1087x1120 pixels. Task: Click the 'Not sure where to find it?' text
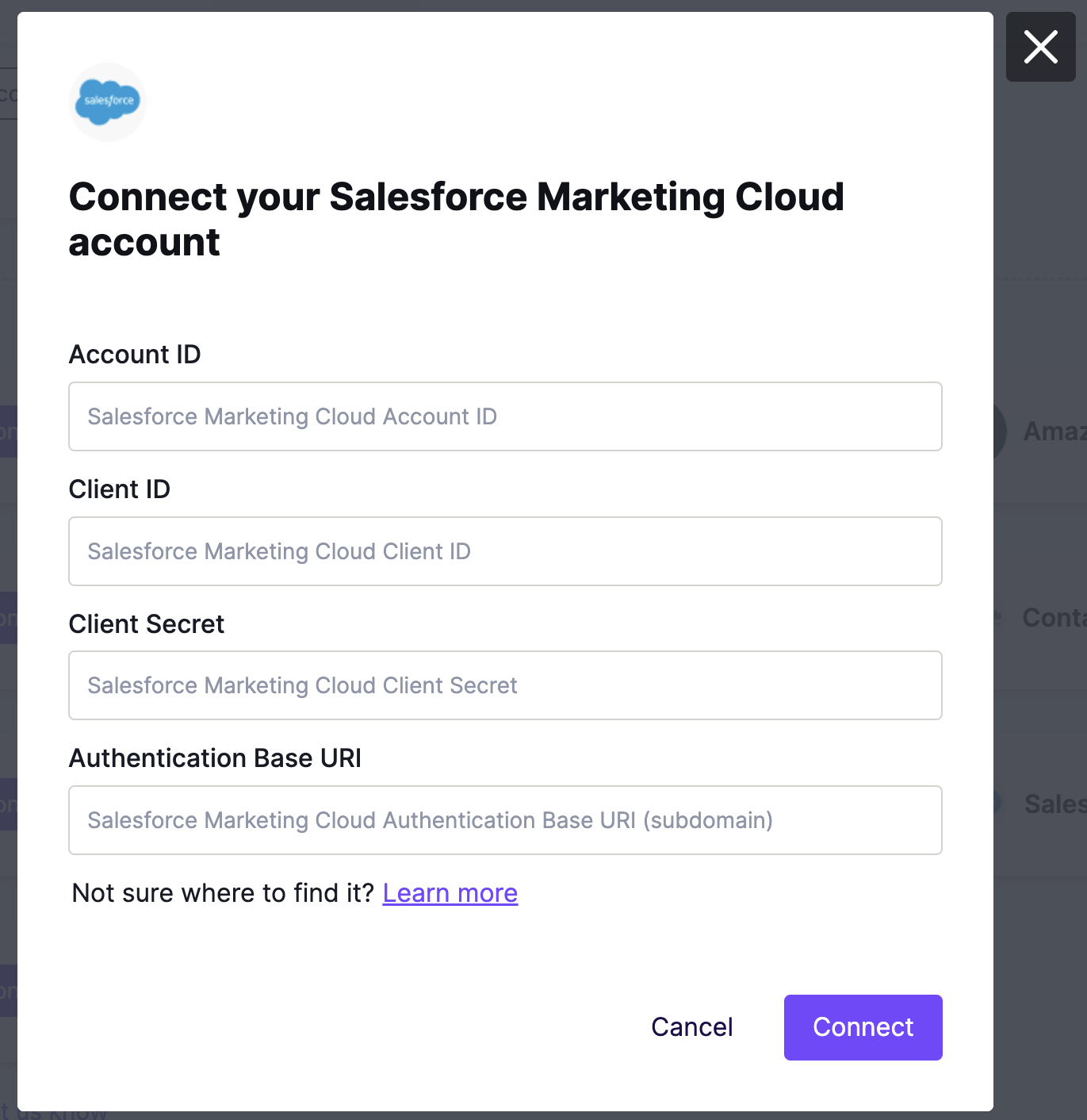[x=223, y=893]
